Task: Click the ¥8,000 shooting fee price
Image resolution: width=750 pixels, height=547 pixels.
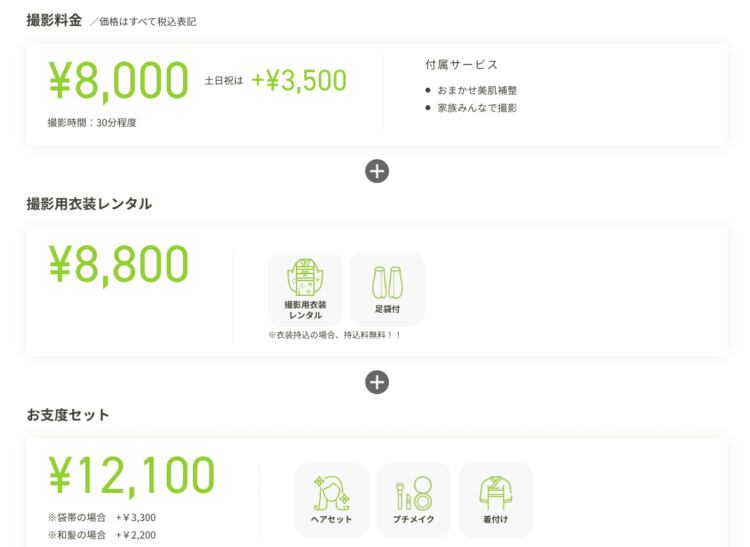Action: pos(119,80)
